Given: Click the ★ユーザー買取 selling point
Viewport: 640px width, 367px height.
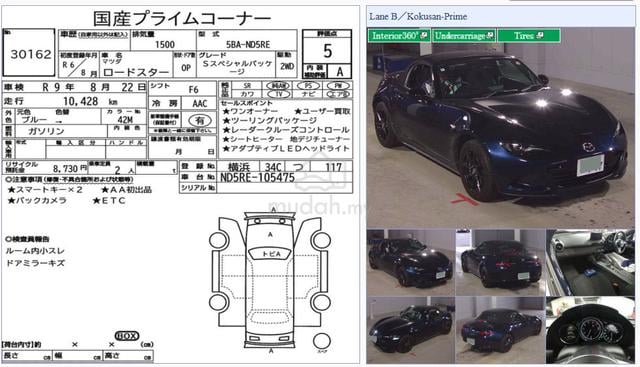Looking at the screenshot, I should [322, 111].
